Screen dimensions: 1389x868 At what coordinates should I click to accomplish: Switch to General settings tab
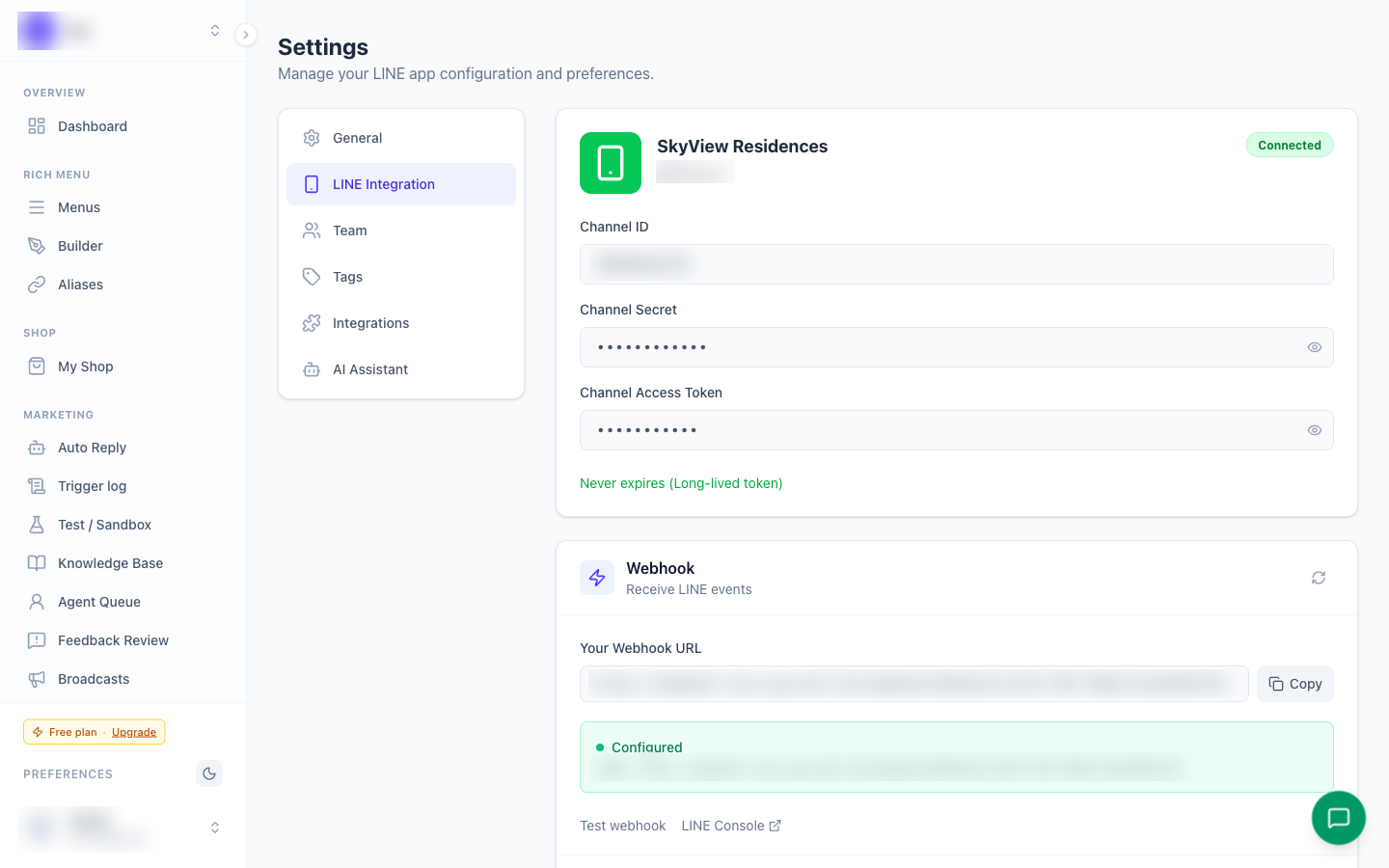pyautogui.click(x=401, y=138)
